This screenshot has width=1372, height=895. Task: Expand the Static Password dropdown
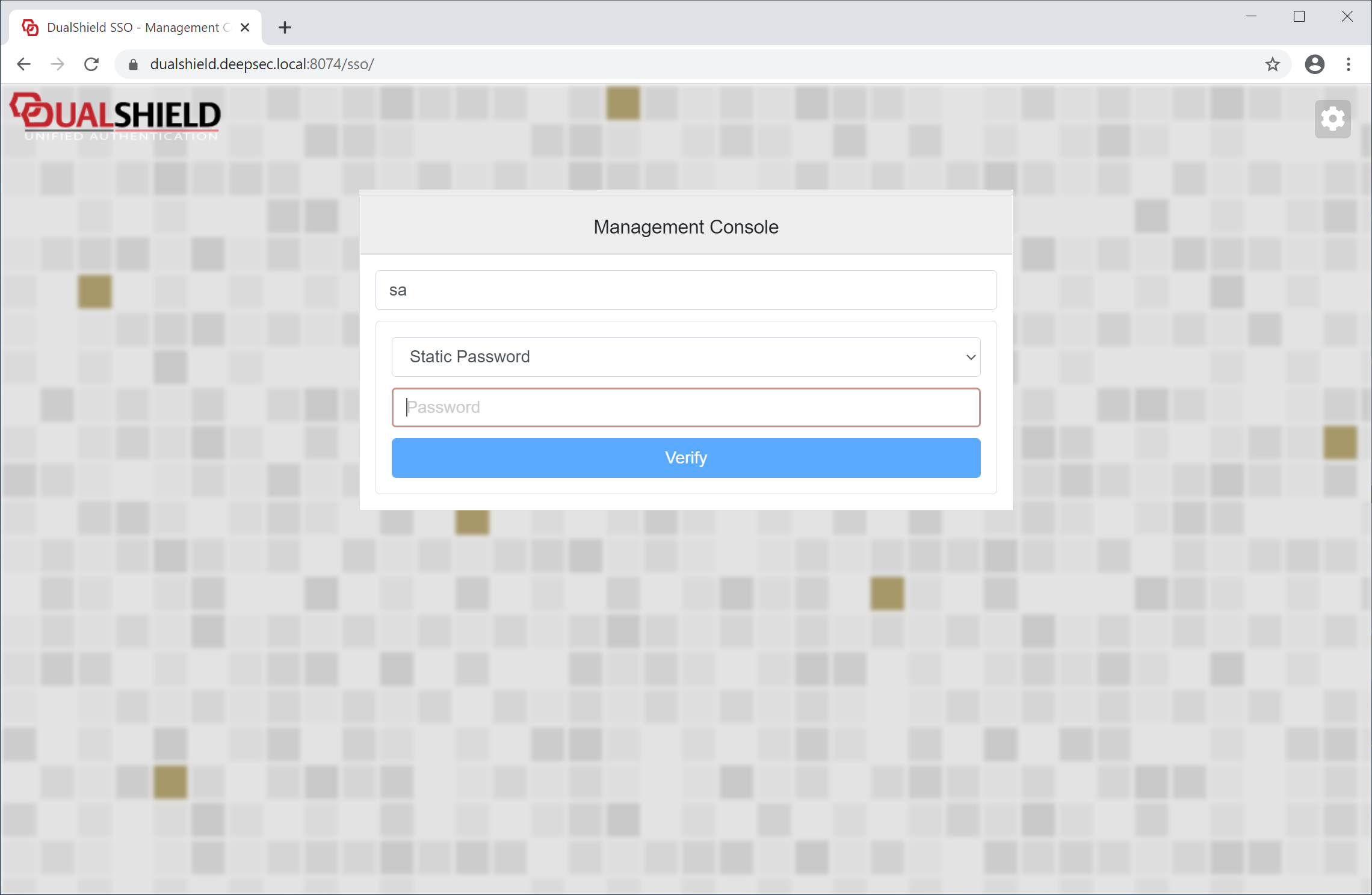(685, 357)
